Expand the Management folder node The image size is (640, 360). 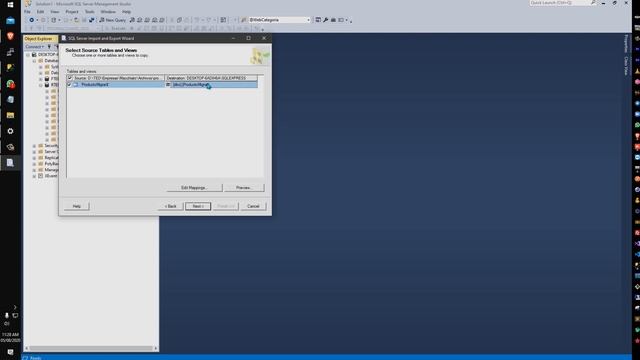click(35, 170)
